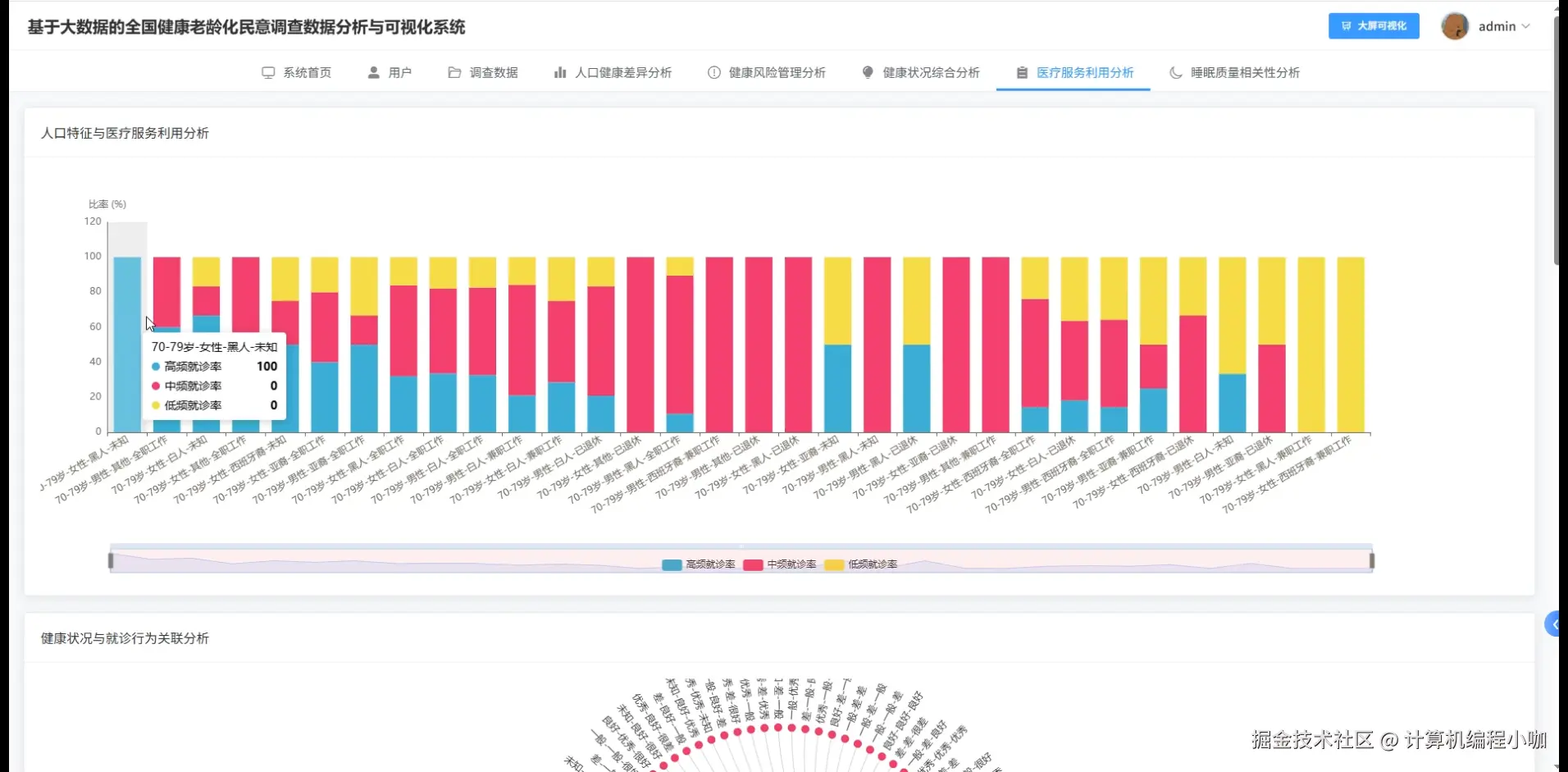Click tooltip row 中频就诊率 0
Viewport: 1568px width, 772px height.
point(214,386)
